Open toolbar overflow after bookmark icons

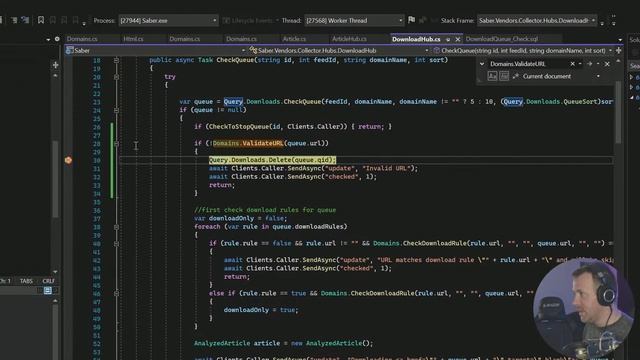click(x=84, y=23)
